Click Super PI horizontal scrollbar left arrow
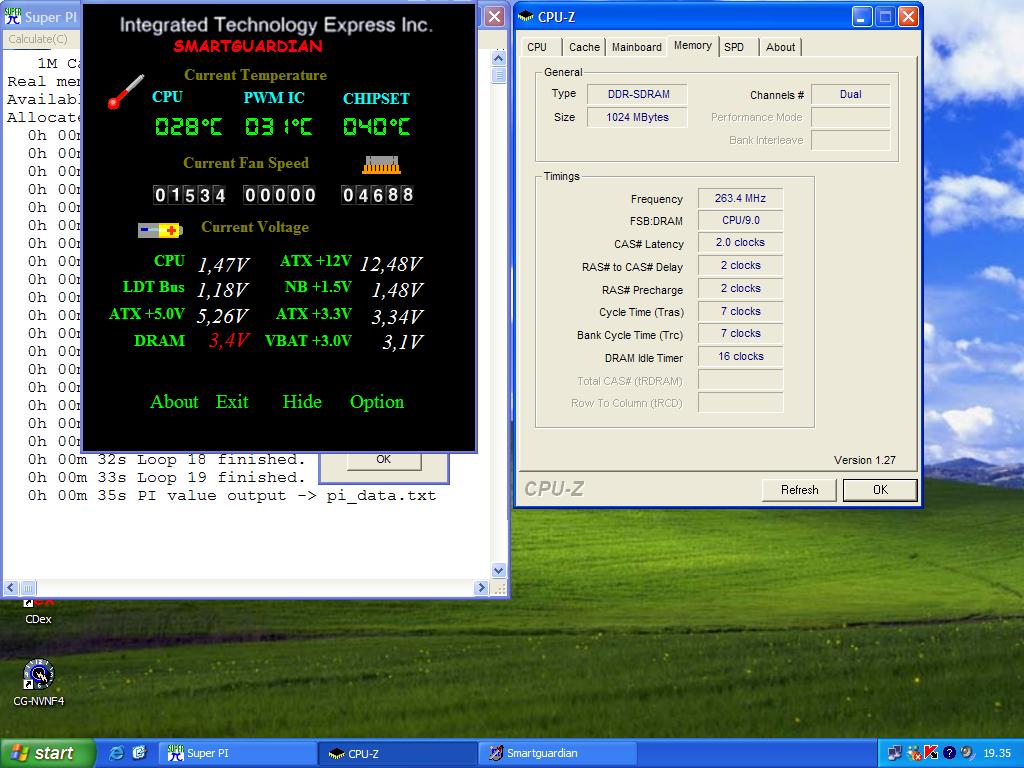1024x768 pixels. (x=10, y=588)
